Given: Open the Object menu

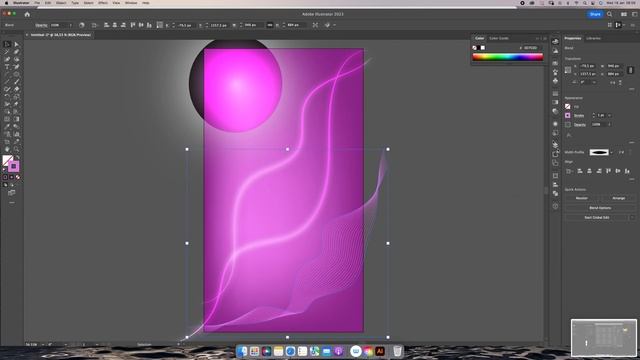Looking at the screenshot, I should click(x=61, y=3).
